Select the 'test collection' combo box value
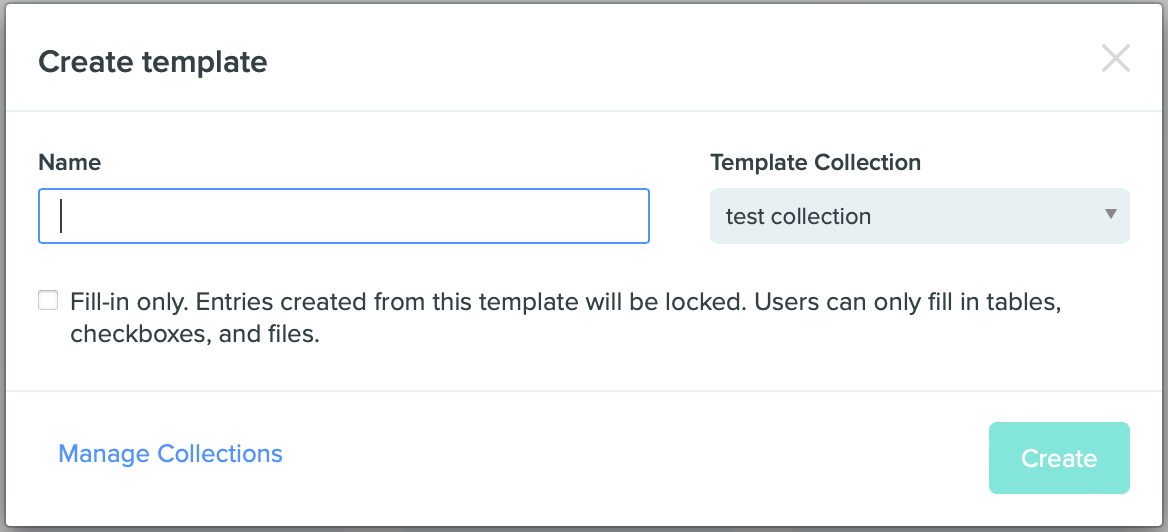This screenshot has height=532, width=1168. click(799, 216)
